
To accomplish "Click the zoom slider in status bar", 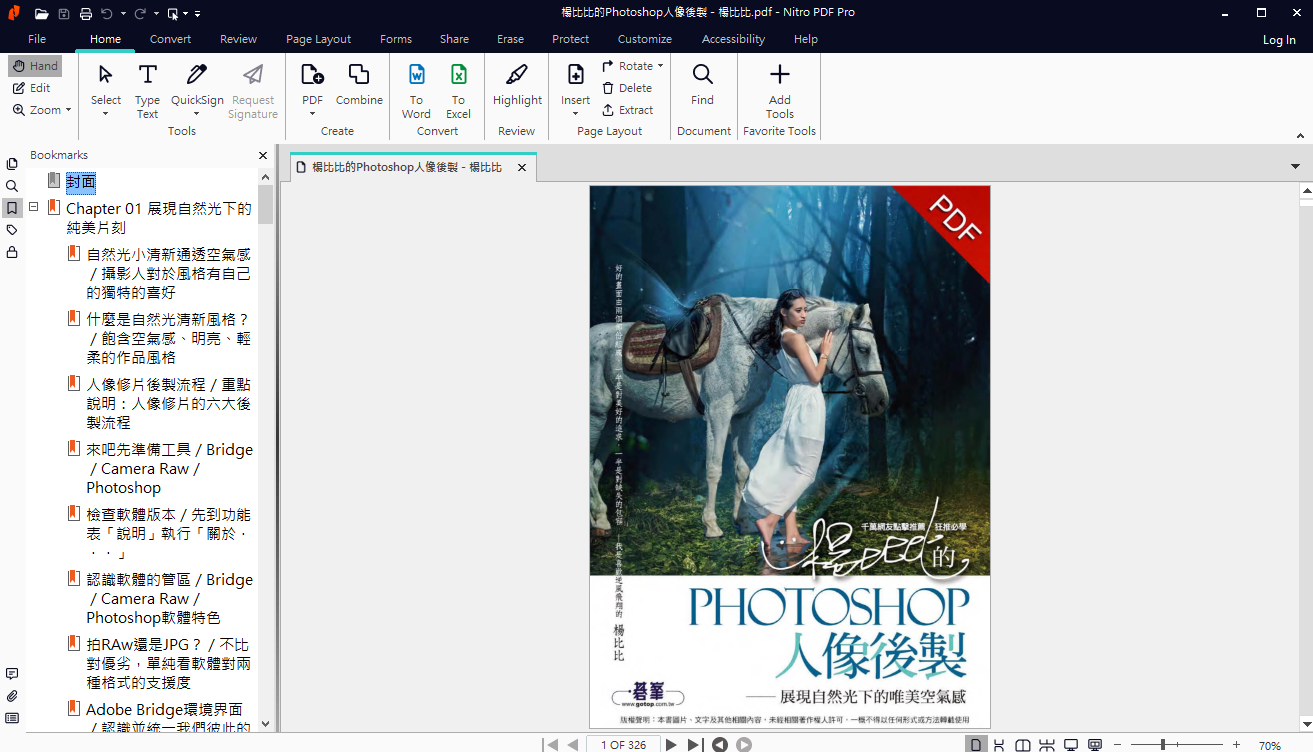I will tap(1163, 745).
